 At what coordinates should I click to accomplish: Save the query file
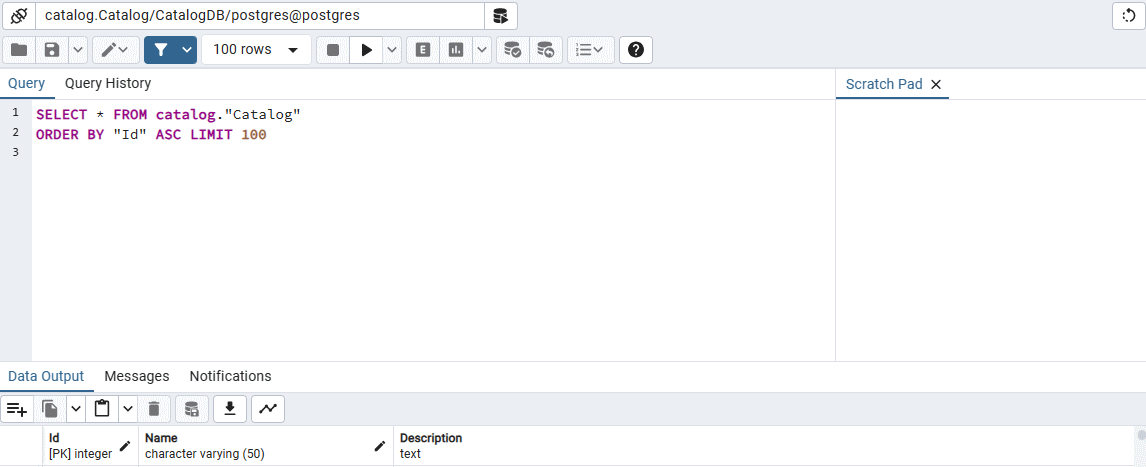(52, 50)
